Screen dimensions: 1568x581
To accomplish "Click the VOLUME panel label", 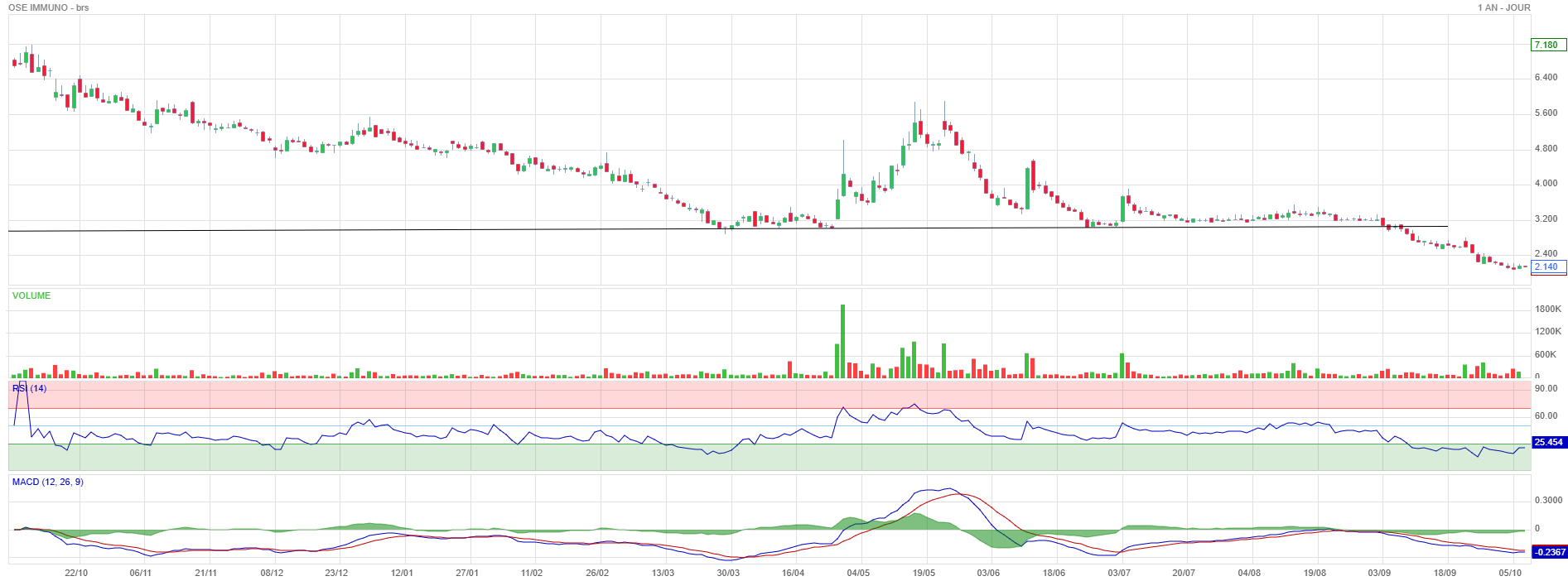I will click(x=31, y=295).
